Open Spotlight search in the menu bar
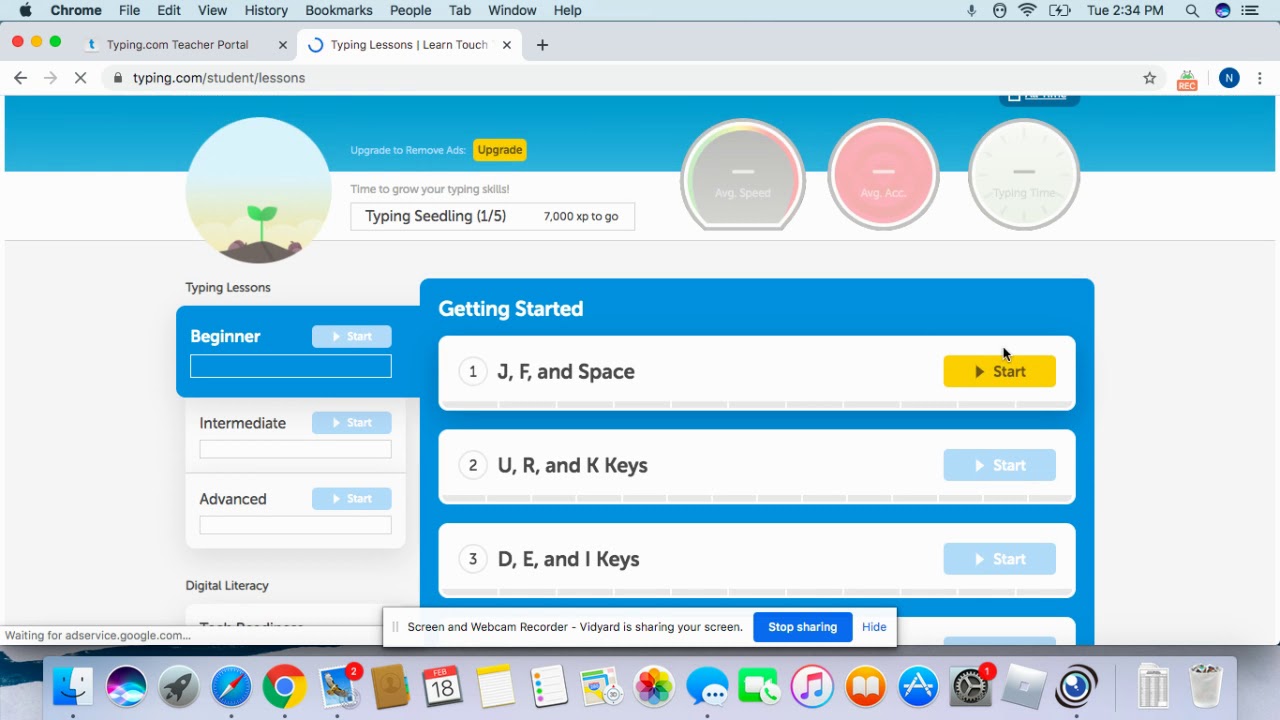This screenshot has height=720, width=1280. (1192, 10)
